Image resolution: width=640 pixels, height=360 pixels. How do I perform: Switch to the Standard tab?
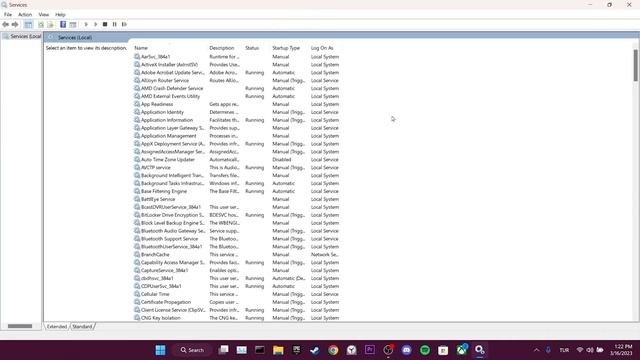tap(82, 327)
